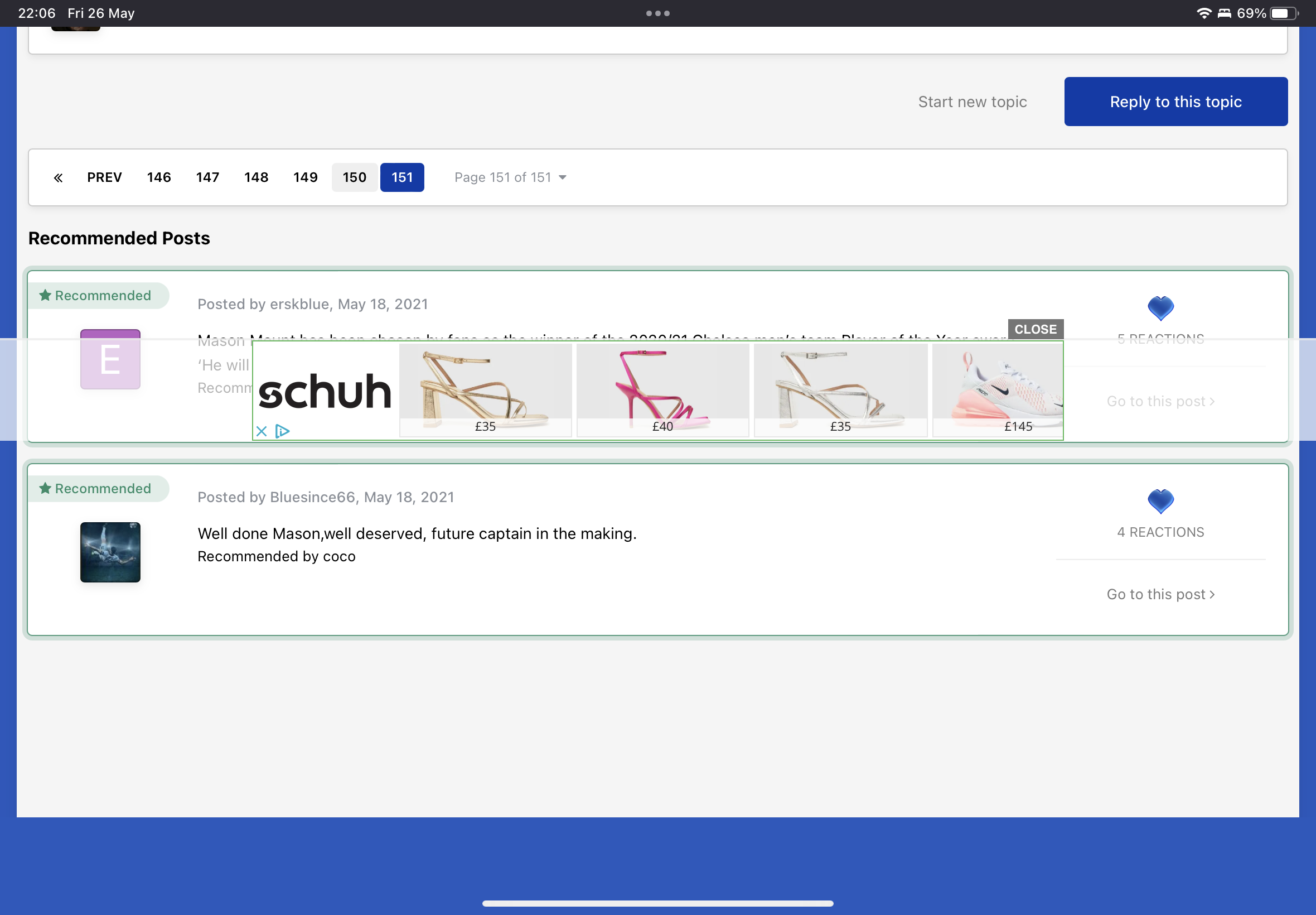Select the 'Recommended Posts' heading

coord(119,238)
